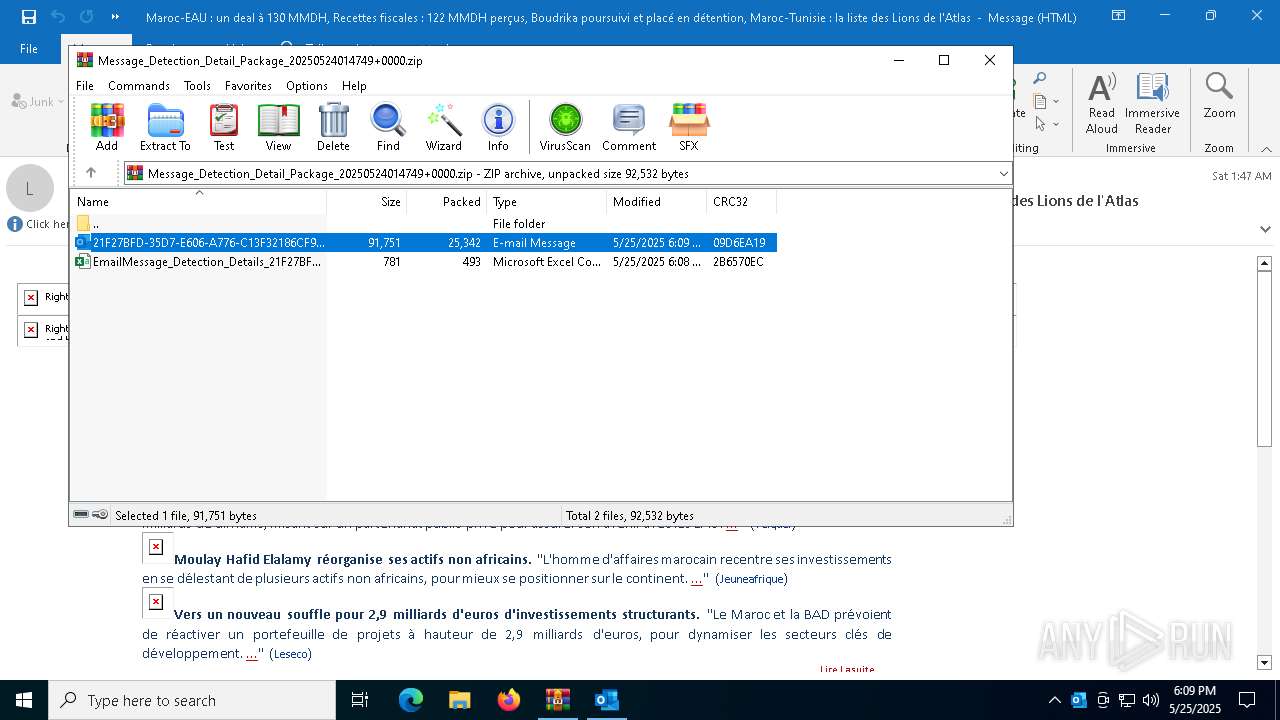The width and height of the screenshot is (1280, 720).
Task: Run the Test archive tool
Action: click(224, 127)
